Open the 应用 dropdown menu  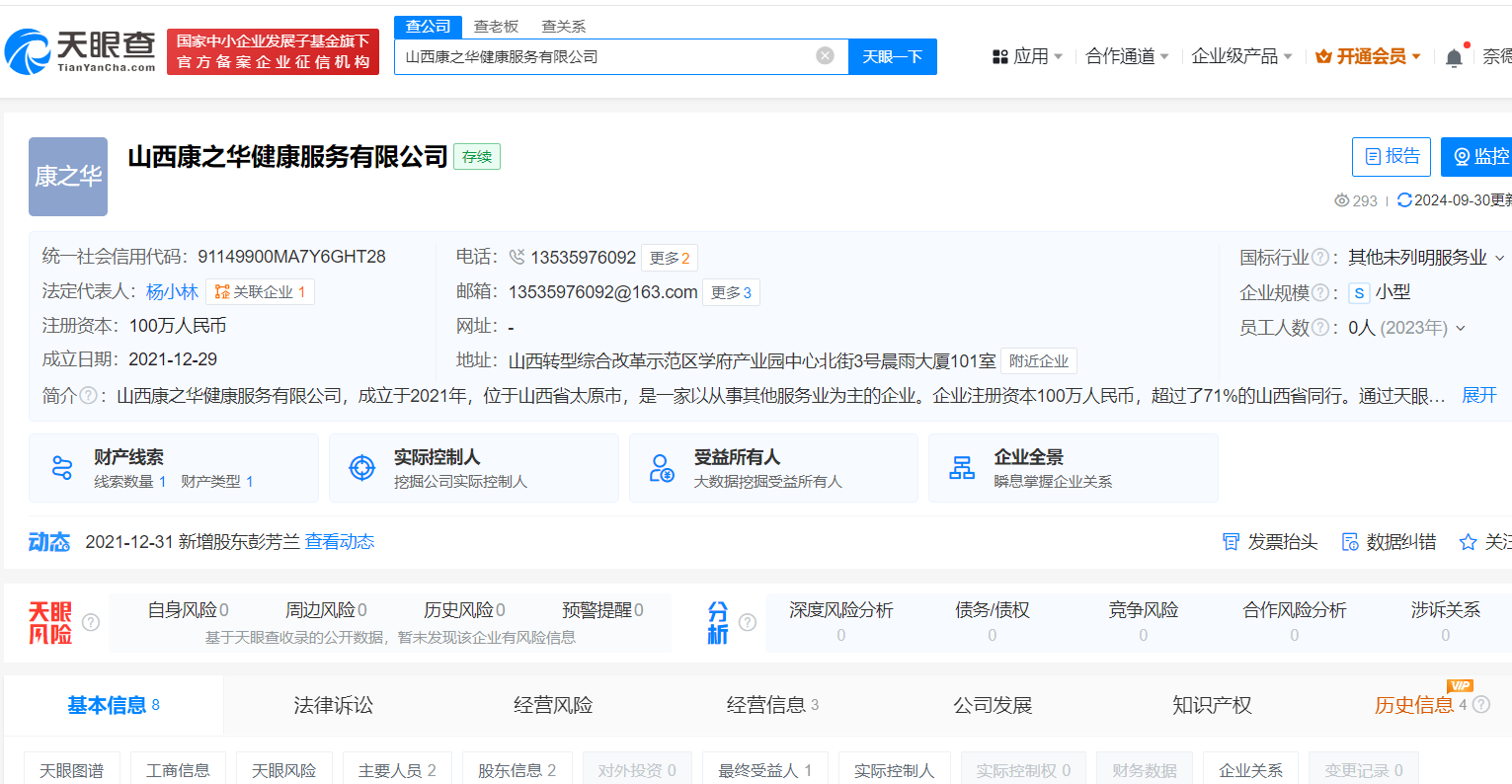coord(1027,57)
